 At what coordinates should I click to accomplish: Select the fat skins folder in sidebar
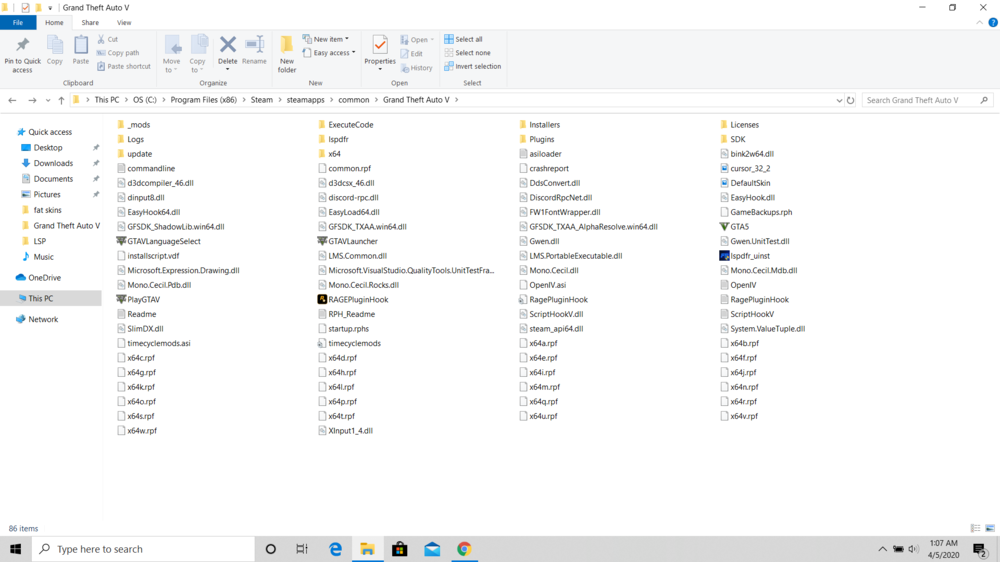(47, 210)
